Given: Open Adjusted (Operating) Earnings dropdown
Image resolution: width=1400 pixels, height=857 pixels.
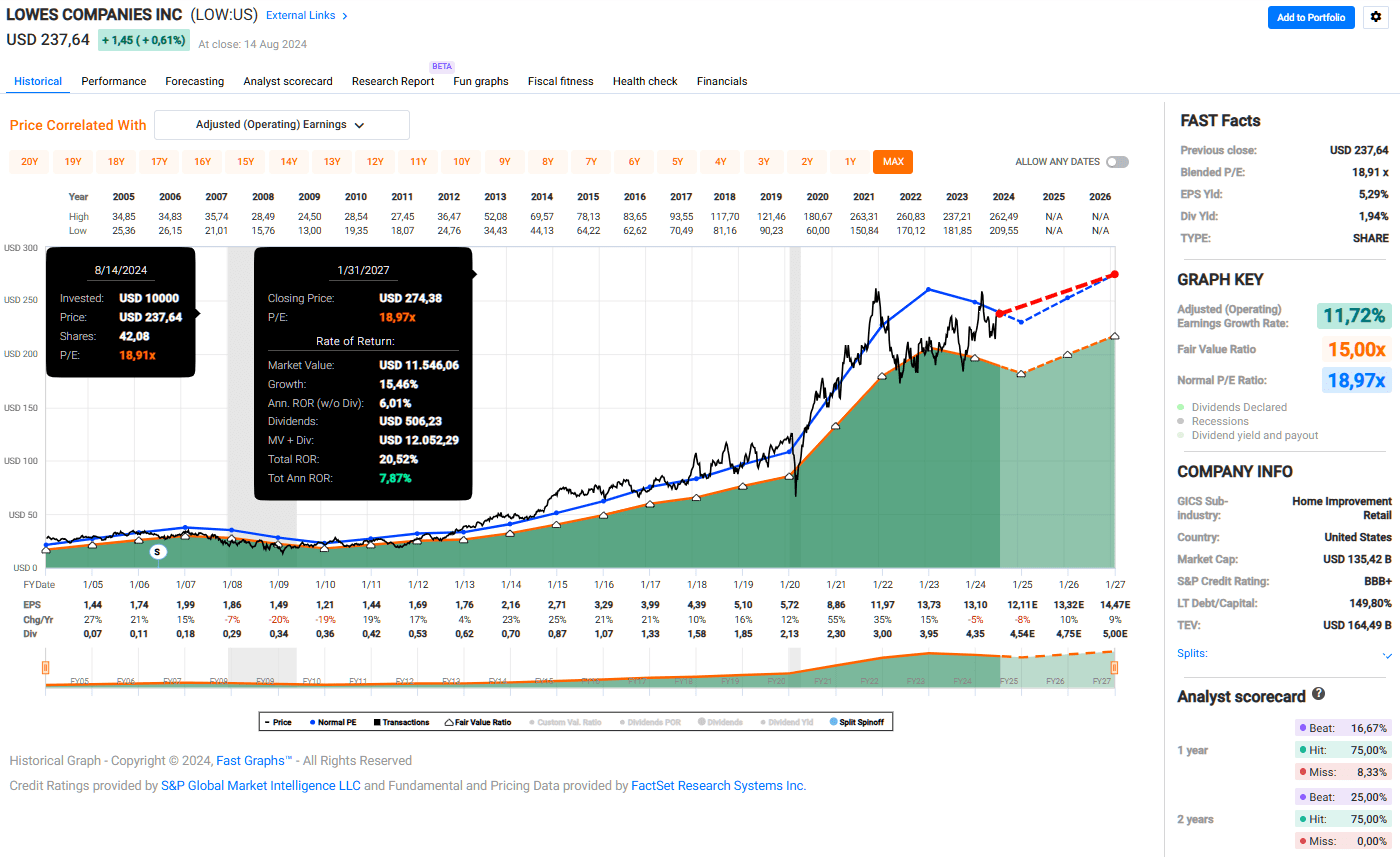Looking at the screenshot, I should 281,125.
